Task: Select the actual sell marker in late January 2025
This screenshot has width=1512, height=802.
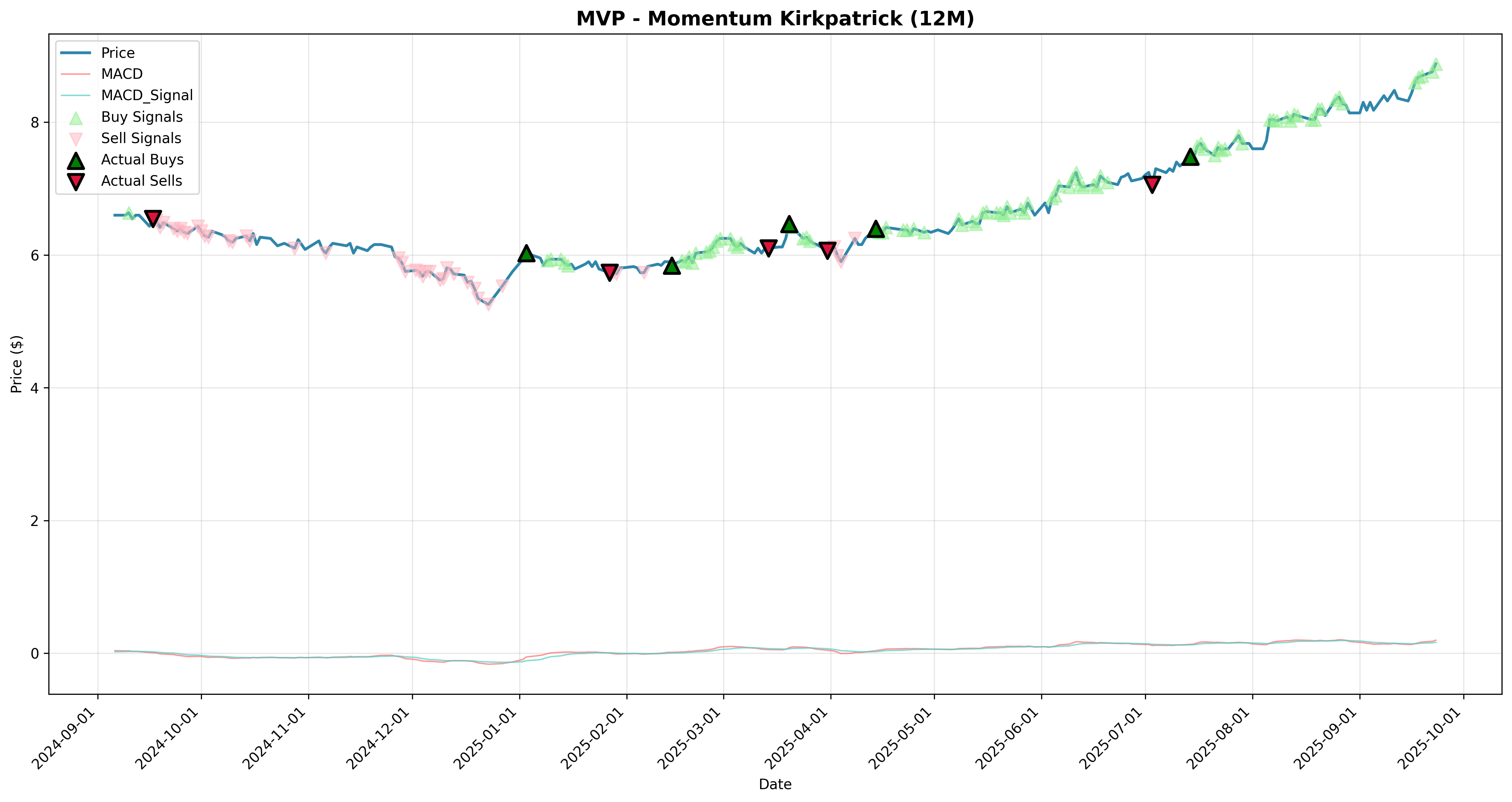Action: click(610, 272)
